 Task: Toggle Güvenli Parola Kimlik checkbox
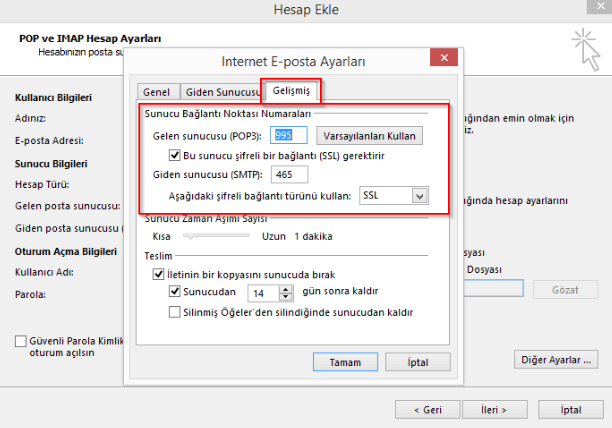pyautogui.click(x=21, y=341)
